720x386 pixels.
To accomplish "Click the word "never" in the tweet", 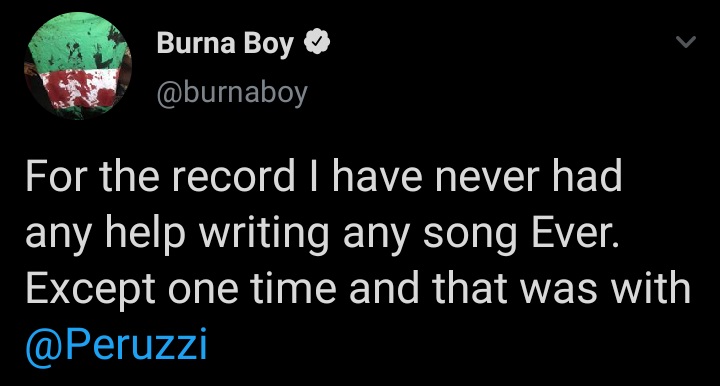I will point(487,179).
